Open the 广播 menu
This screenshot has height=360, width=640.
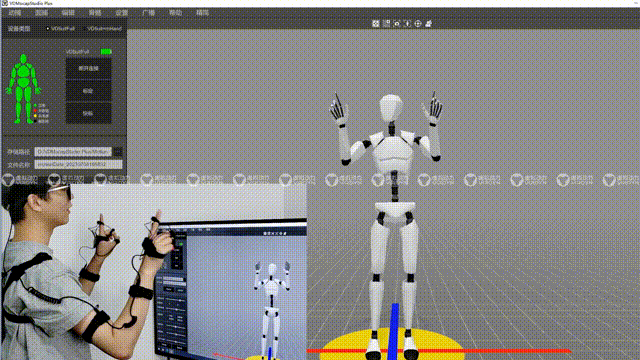(x=148, y=13)
